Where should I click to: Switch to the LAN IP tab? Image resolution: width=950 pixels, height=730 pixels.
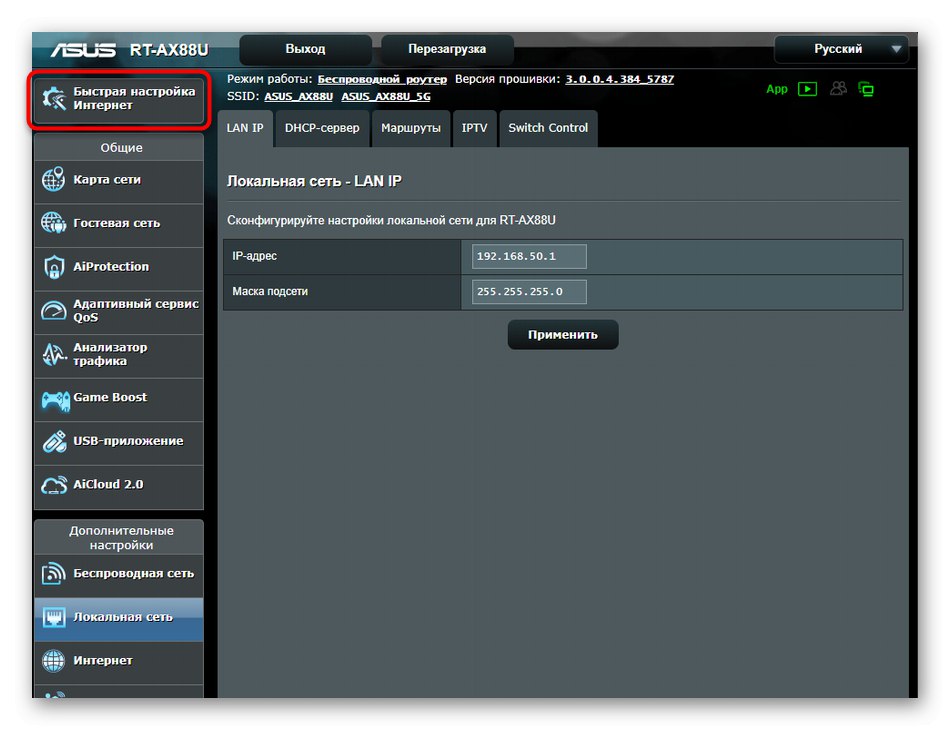(x=245, y=128)
